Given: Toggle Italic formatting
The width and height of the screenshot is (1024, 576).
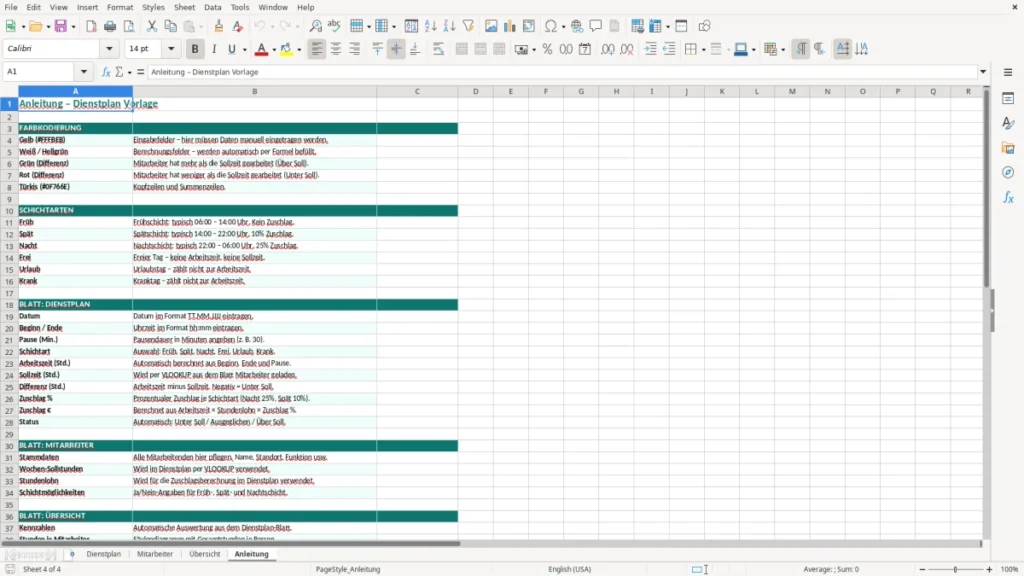Looking at the screenshot, I should (214, 49).
